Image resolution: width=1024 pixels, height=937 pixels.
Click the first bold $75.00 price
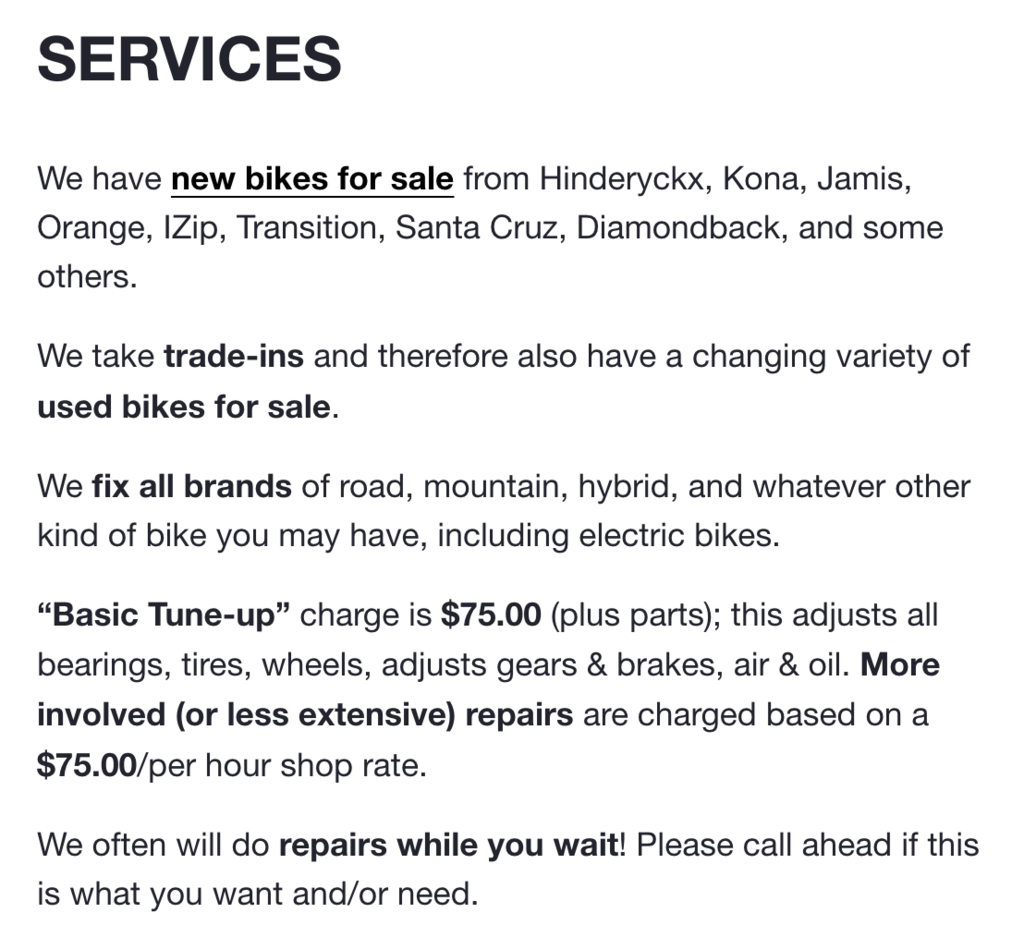[491, 614]
